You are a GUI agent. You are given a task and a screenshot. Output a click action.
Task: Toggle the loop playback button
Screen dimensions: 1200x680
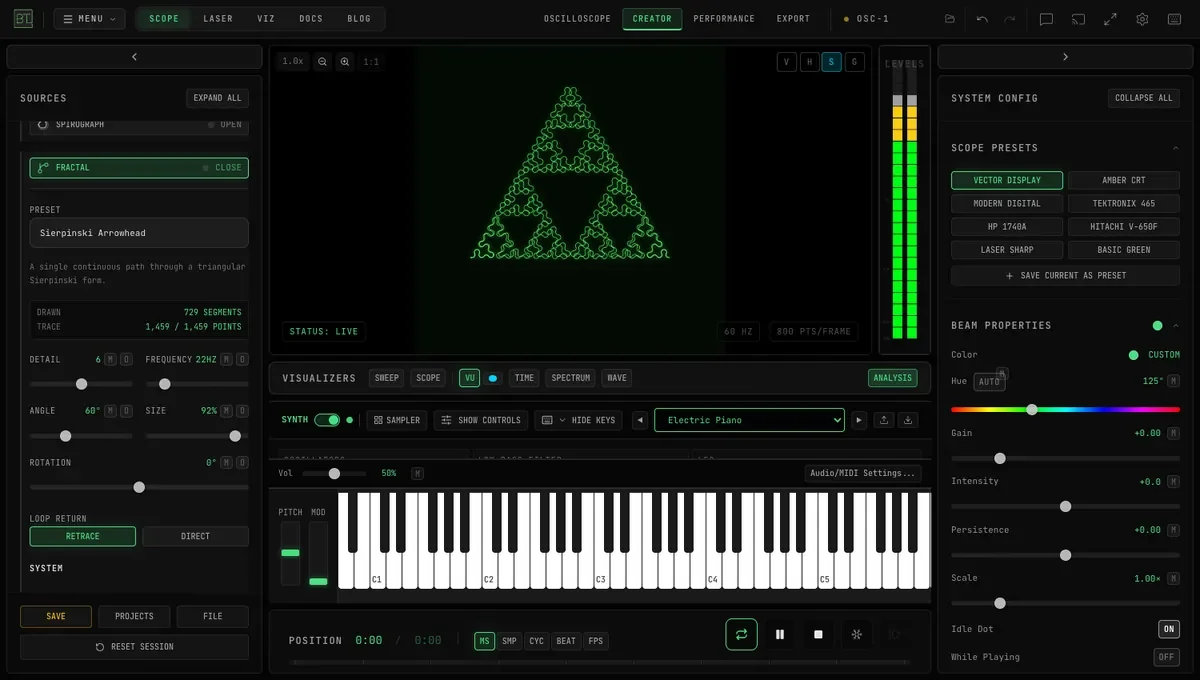pos(741,634)
